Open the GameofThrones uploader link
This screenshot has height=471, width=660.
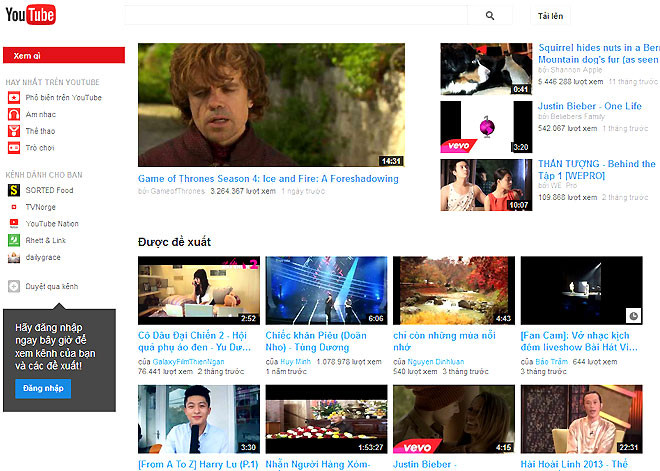pos(178,191)
